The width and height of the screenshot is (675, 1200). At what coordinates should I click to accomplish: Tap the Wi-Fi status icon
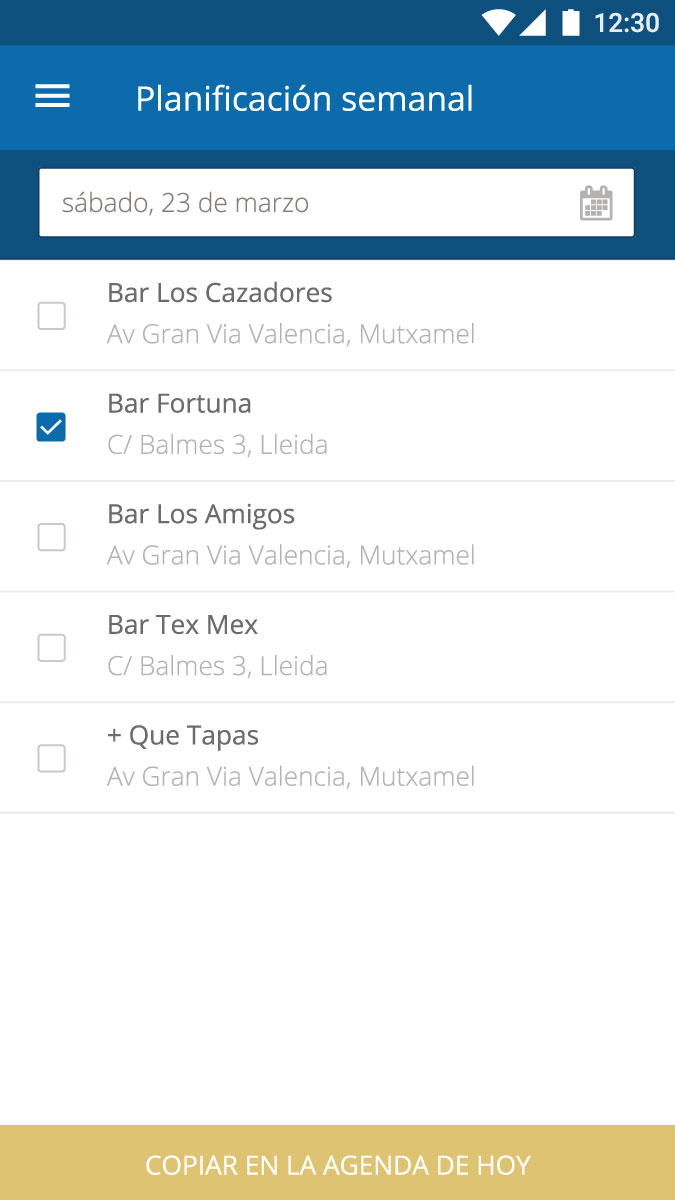[x=497, y=22]
